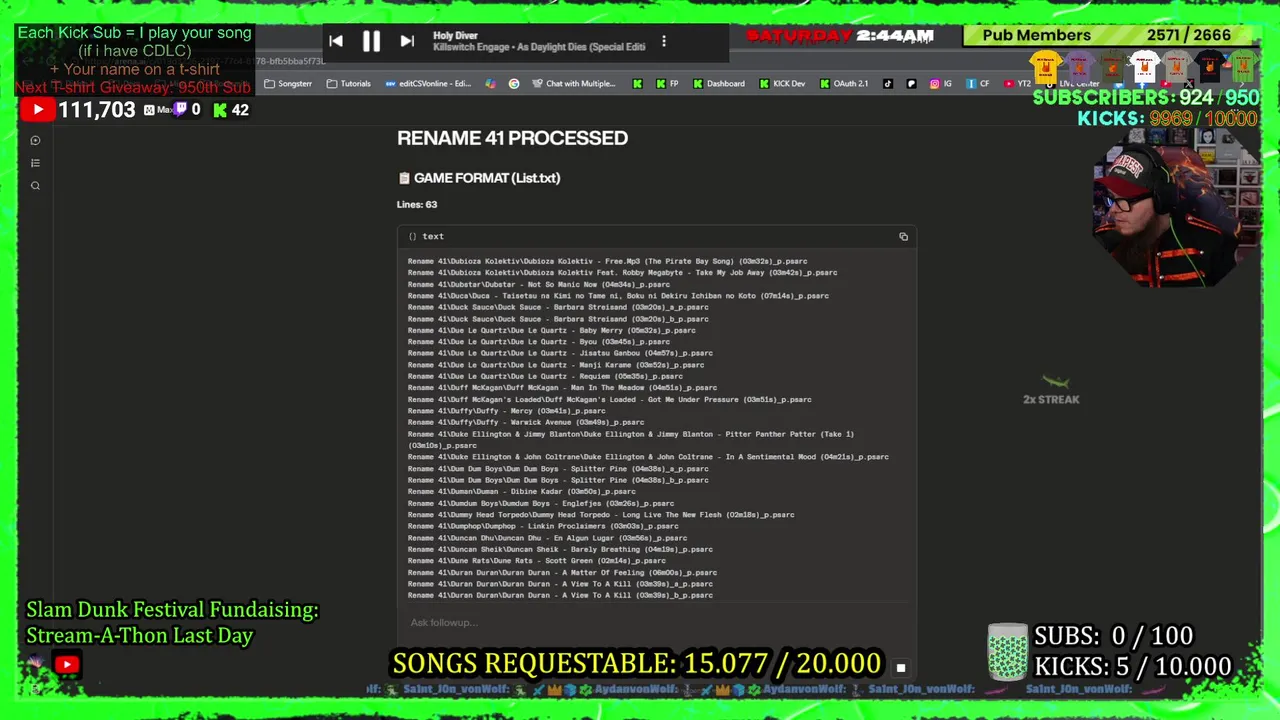Open media player more options menu
The height and width of the screenshot is (720, 1280).
(663, 41)
